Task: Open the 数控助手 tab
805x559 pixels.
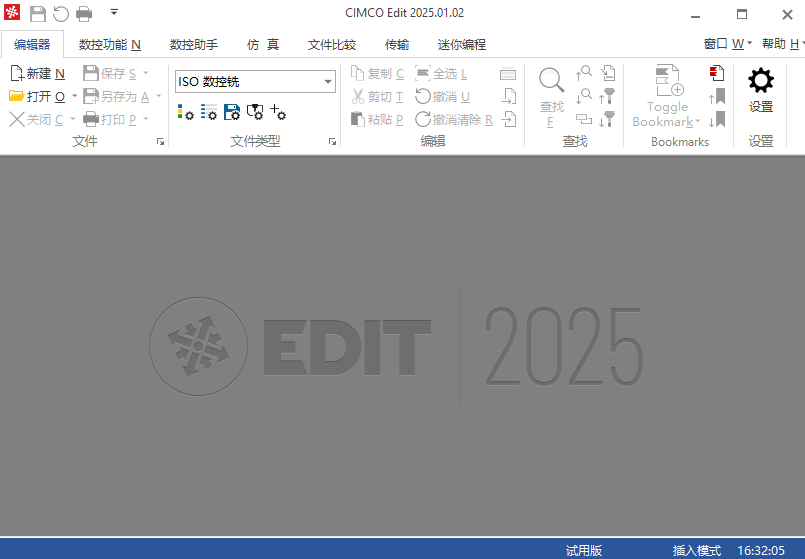Action: 194,45
